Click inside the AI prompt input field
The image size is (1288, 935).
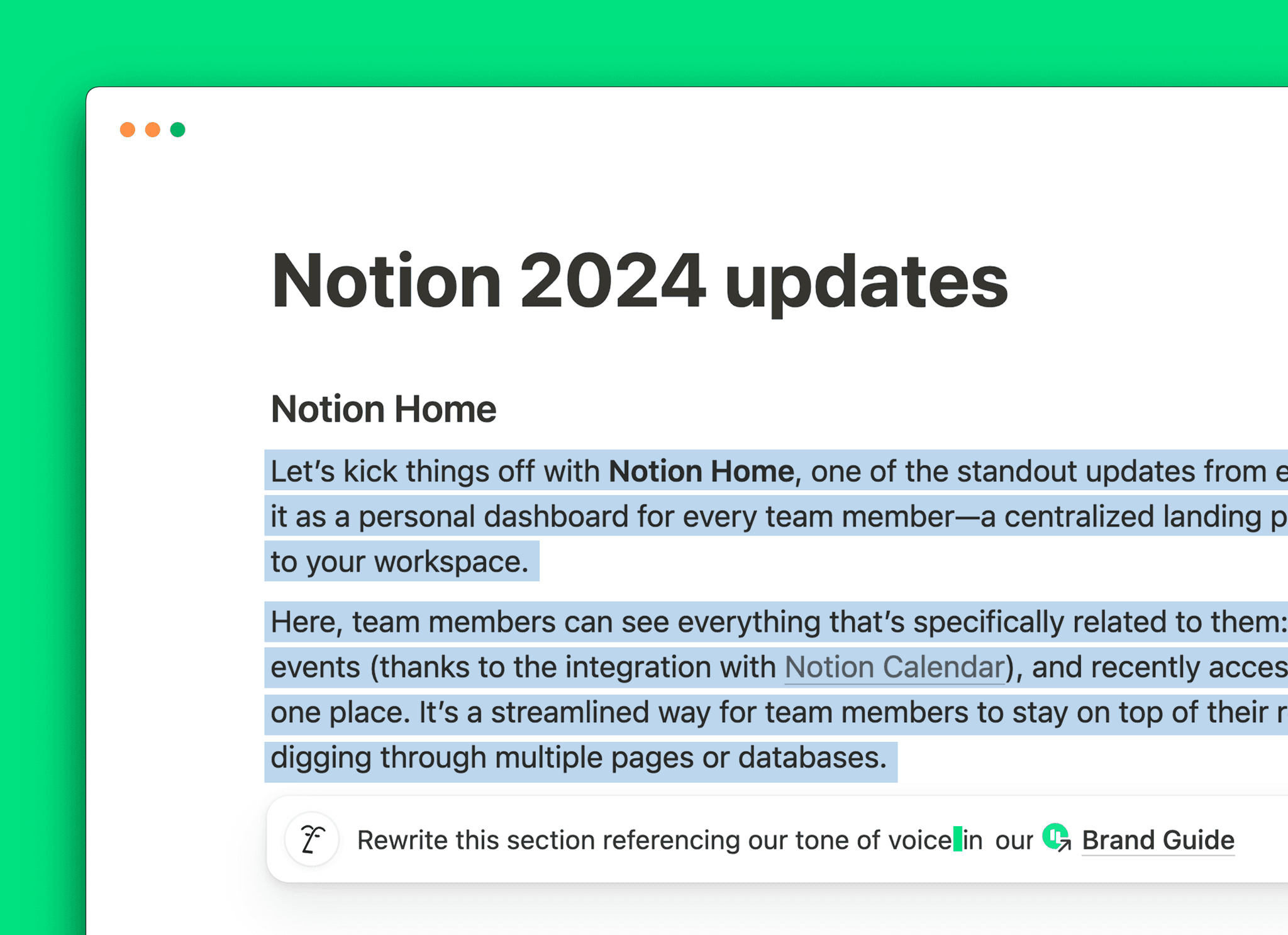629,839
